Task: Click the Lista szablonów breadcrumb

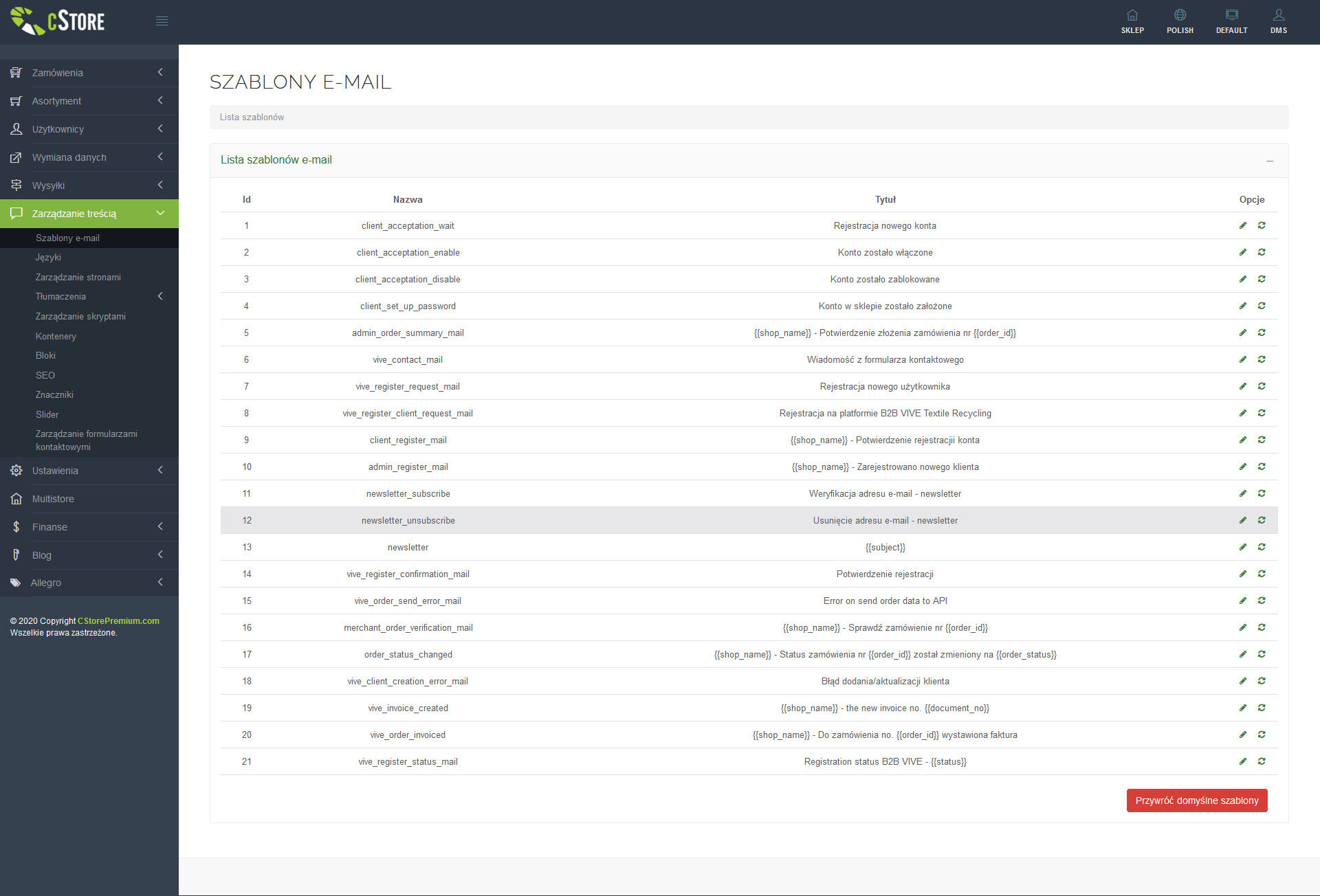Action: pyautogui.click(x=252, y=117)
